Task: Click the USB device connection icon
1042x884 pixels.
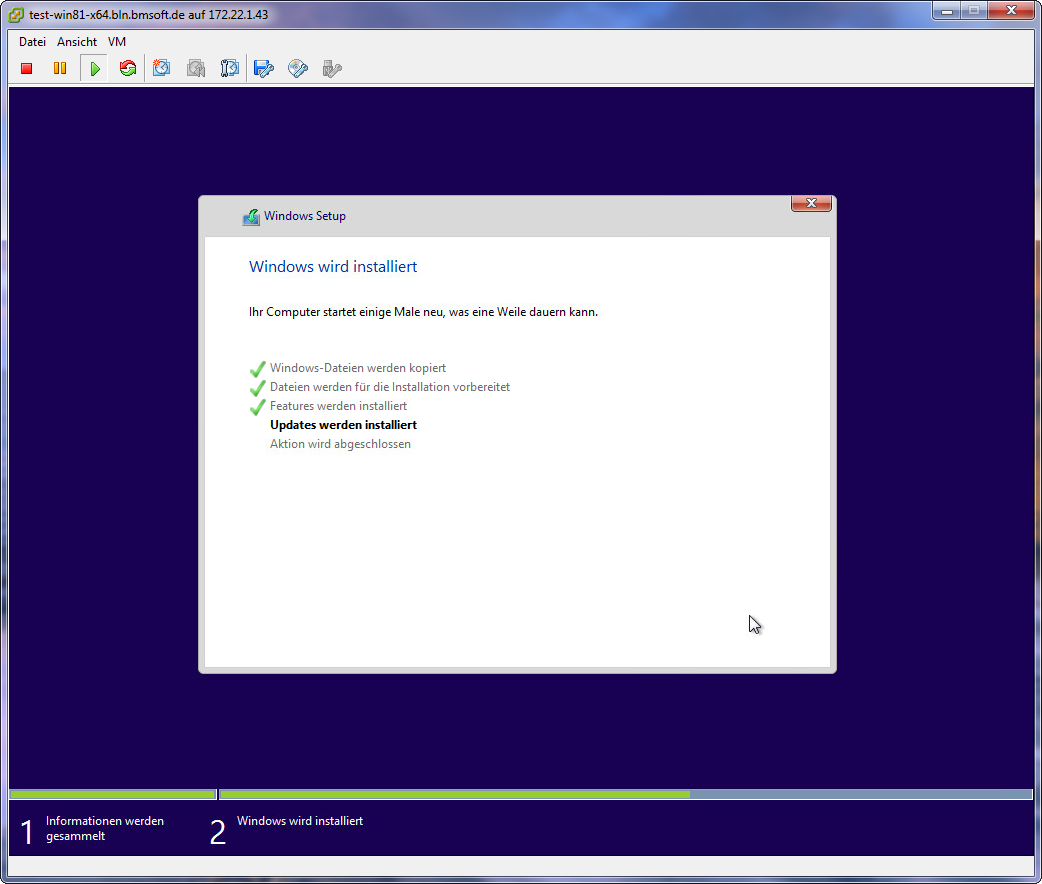Action: [x=332, y=68]
